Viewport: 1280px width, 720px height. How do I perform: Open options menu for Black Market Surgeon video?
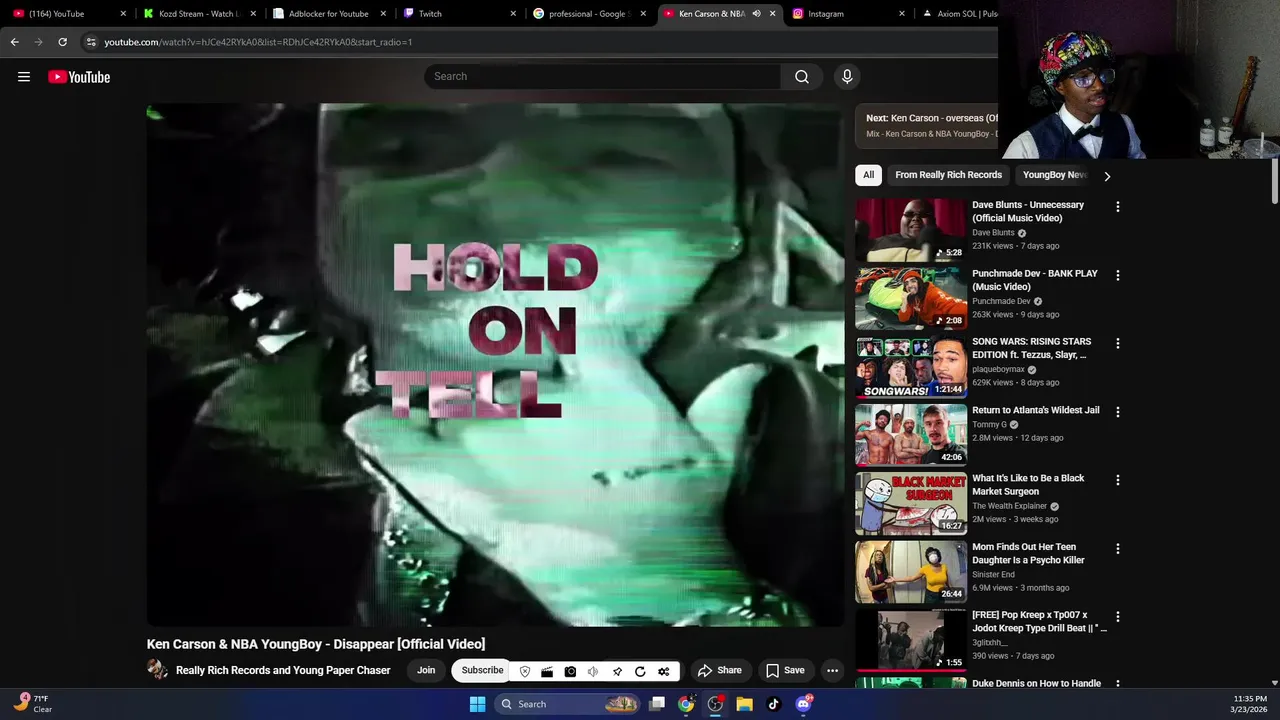pyautogui.click(x=1118, y=480)
